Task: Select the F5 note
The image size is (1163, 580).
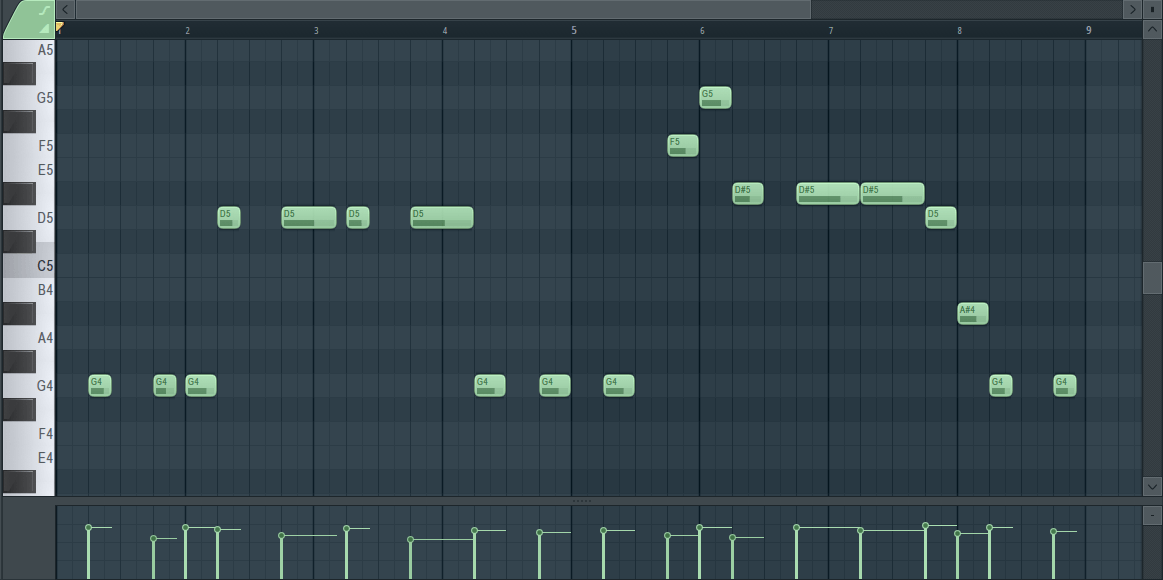Action: click(683, 146)
